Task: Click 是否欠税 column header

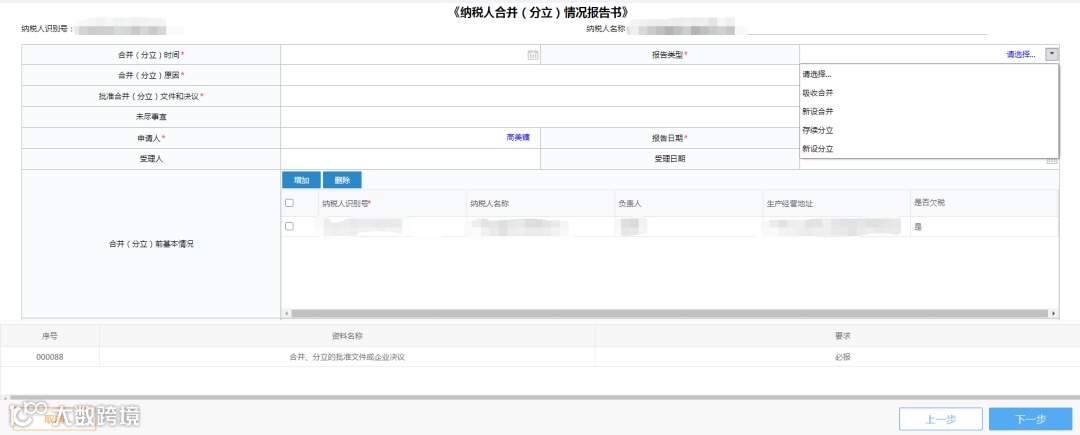Action: [x=984, y=203]
